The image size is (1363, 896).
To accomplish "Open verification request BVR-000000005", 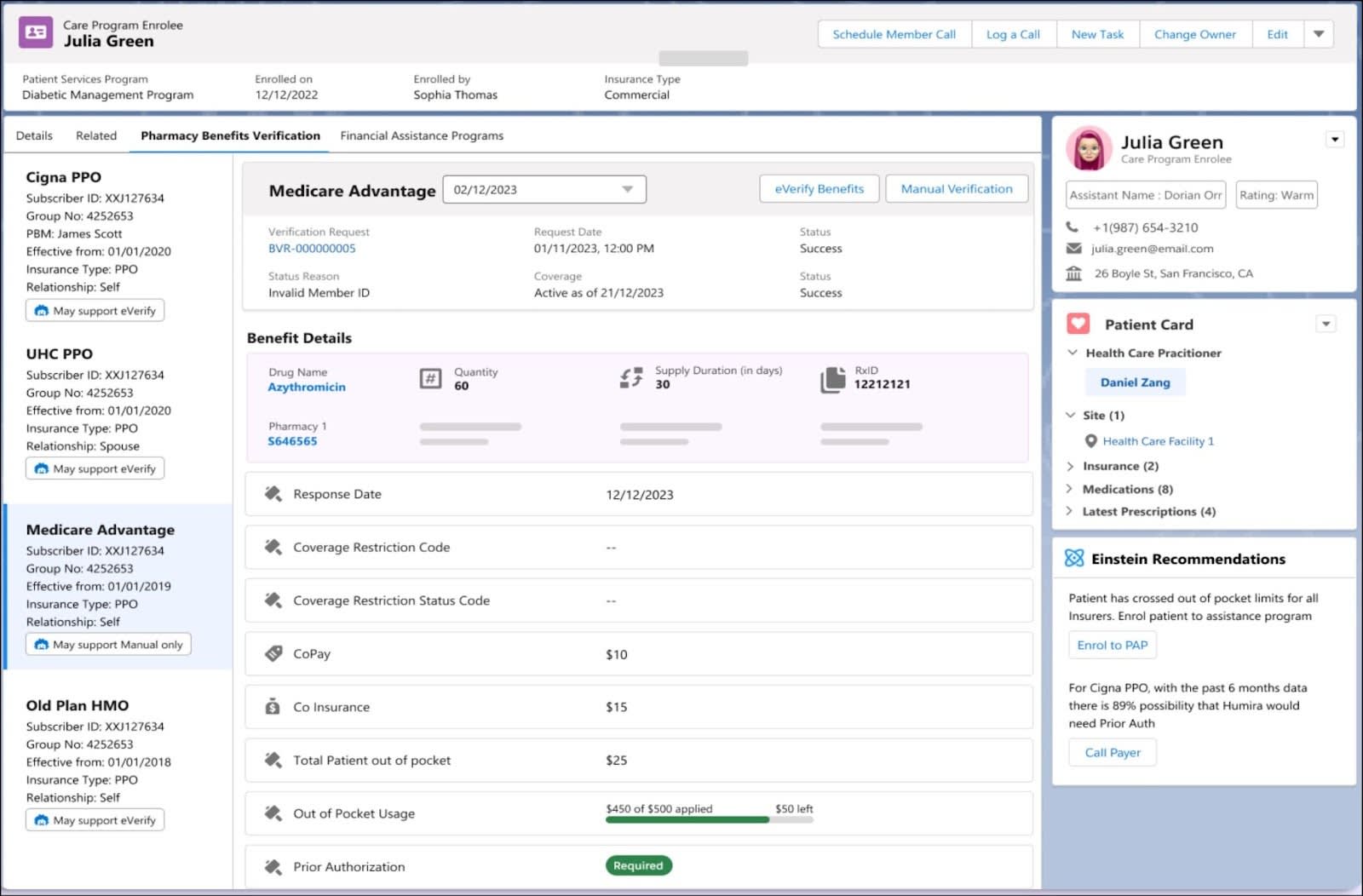I will [x=312, y=249].
